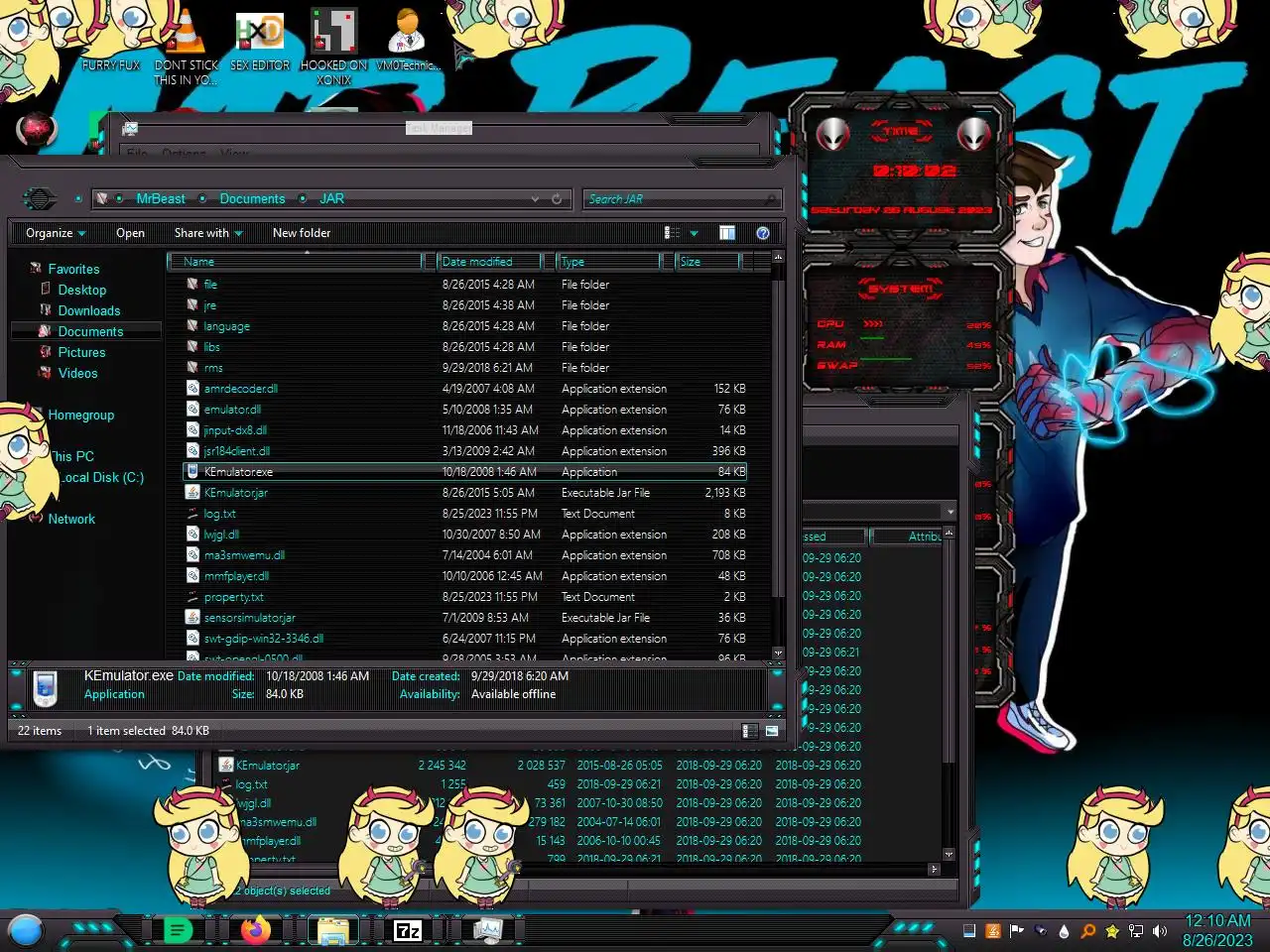The image size is (1270, 952).
Task: Select the KEmulator.exe row
Action: pos(465,472)
